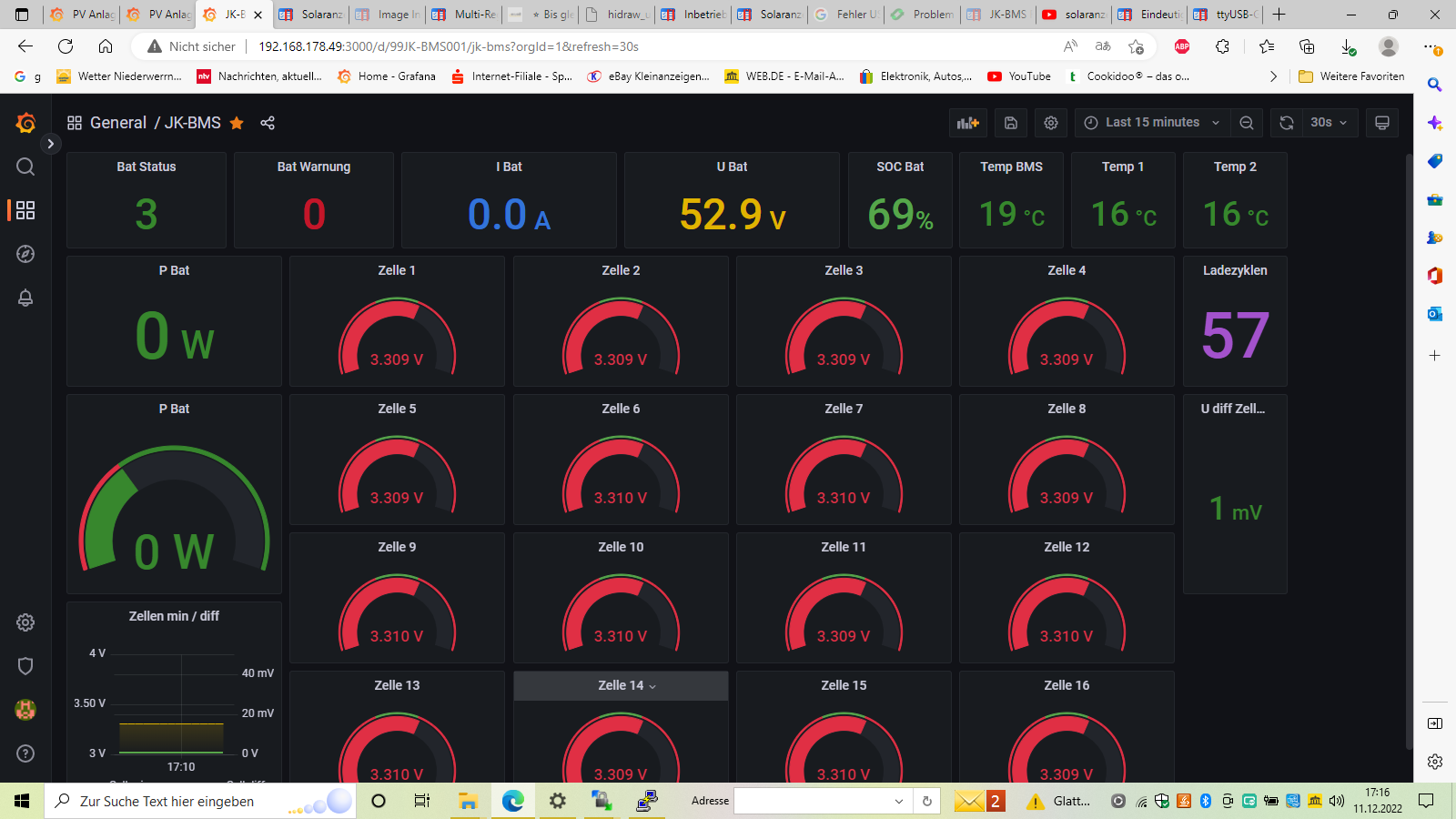This screenshot has height=819, width=1456.
Task: Toggle the star to unfavorite the dashboard
Action: [237, 123]
